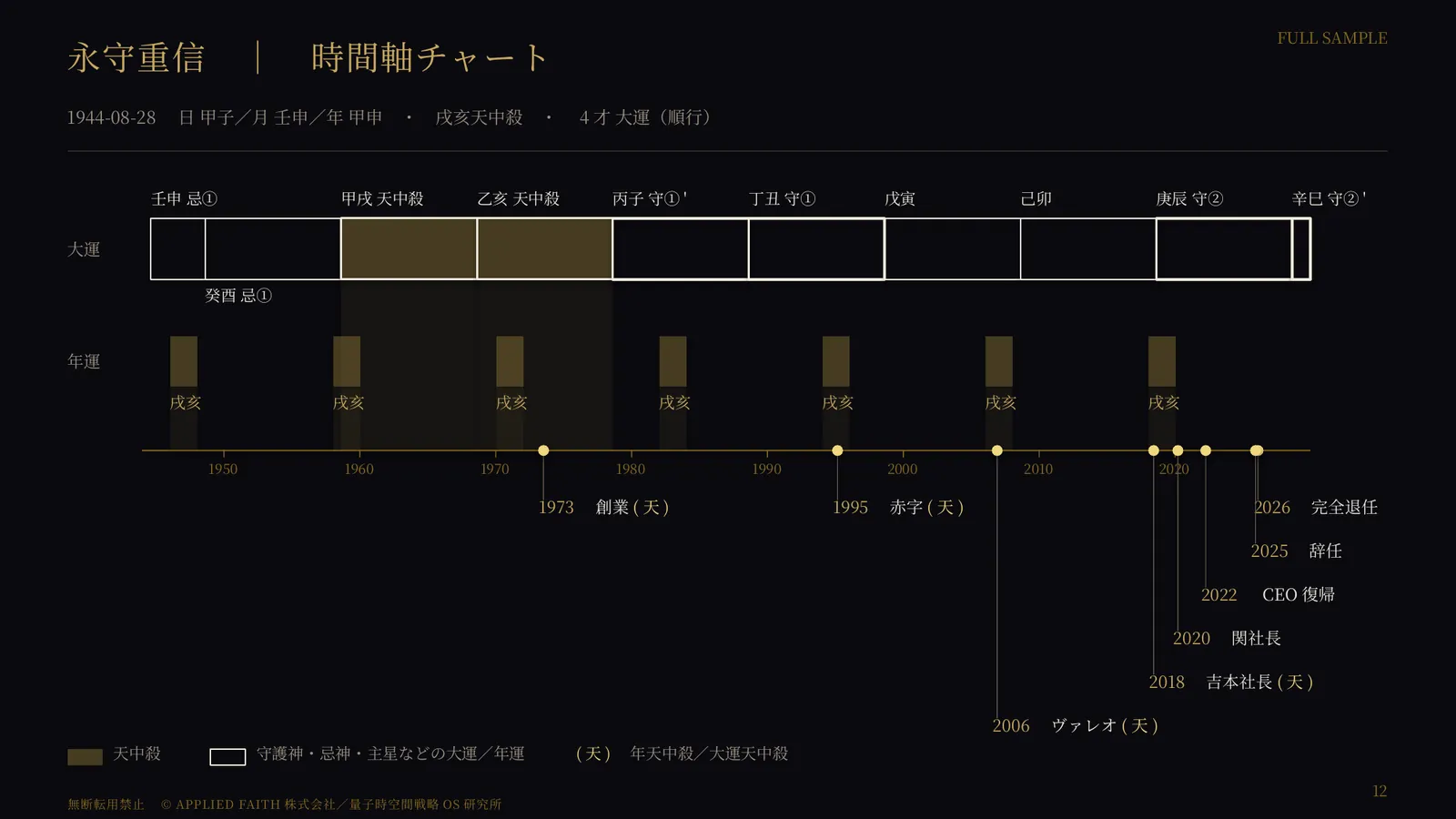Click the white outlined legend box

tap(227, 757)
